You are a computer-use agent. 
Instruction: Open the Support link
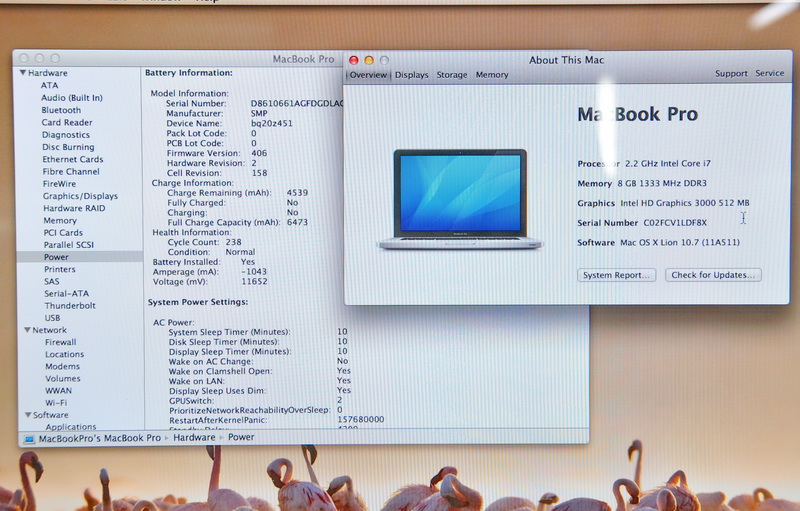coord(731,74)
